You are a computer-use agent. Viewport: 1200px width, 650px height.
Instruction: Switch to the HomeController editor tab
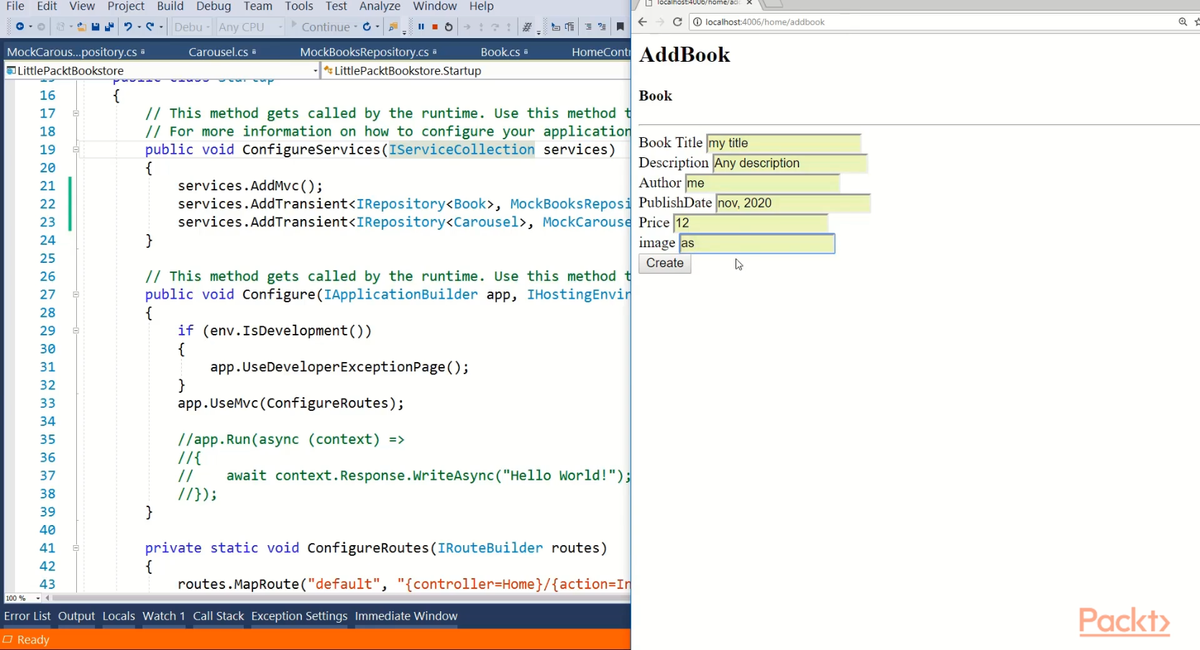point(600,52)
